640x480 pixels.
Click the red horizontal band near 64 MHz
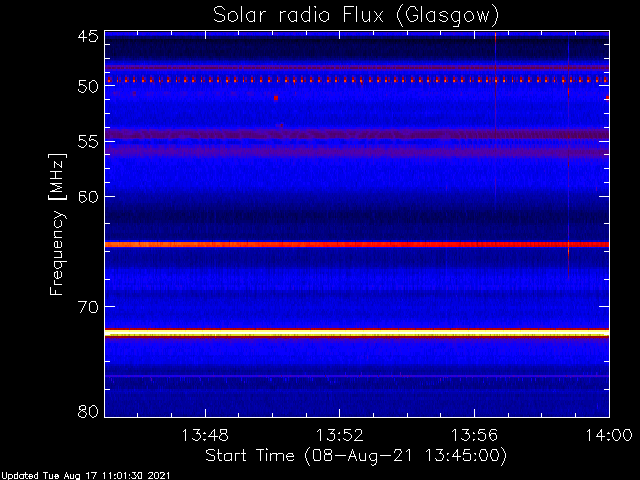[x=357, y=244]
